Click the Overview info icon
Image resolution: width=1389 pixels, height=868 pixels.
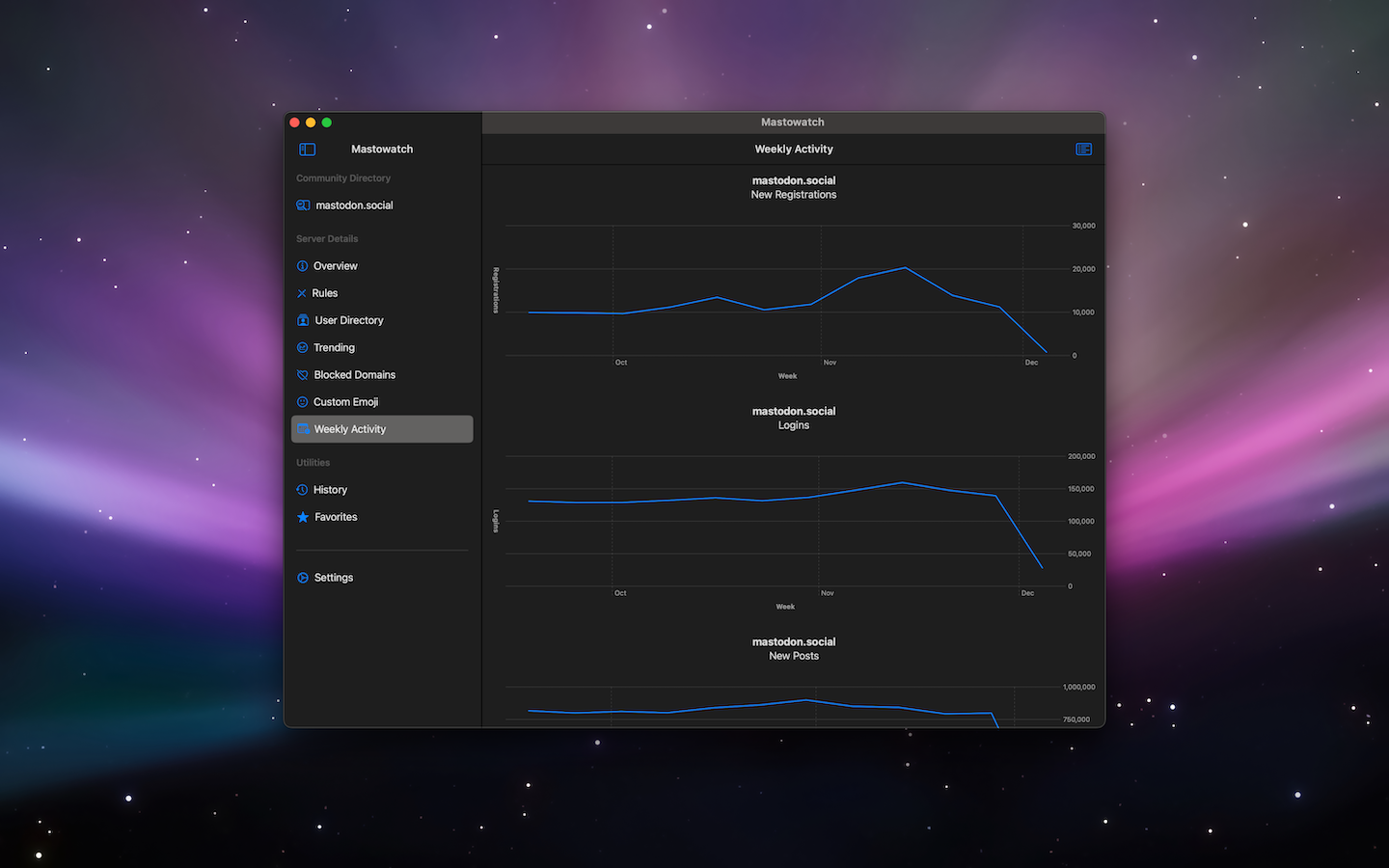tap(302, 266)
